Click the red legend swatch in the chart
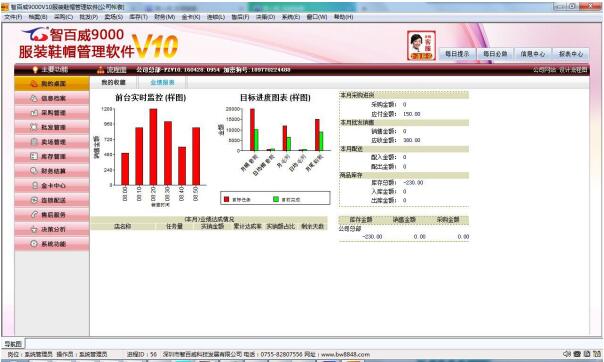604x362 pixels. (x=226, y=199)
